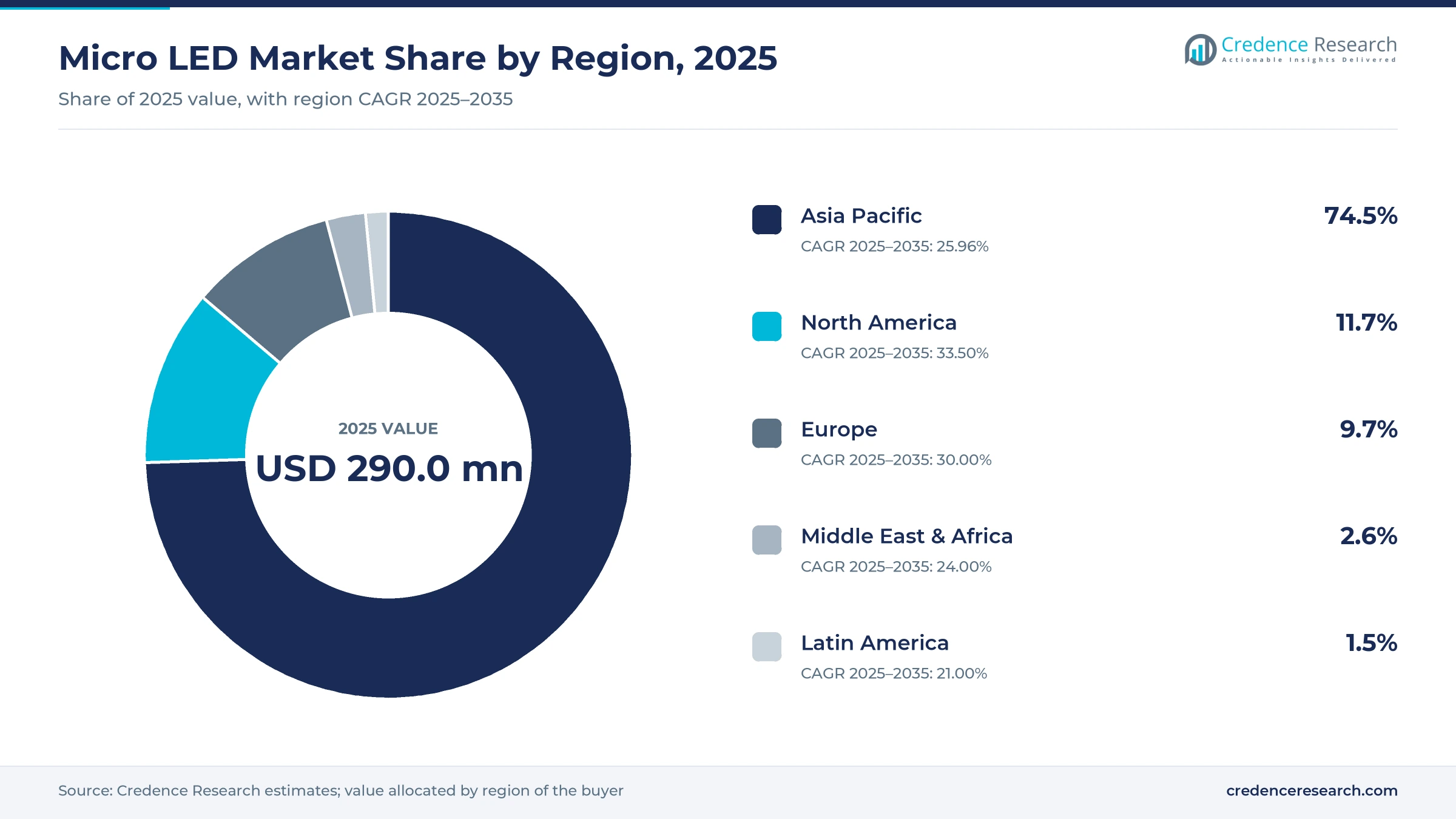Click the Asia Pacific legend color swatch
Screen dimensions: 1456x819
click(x=767, y=220)
